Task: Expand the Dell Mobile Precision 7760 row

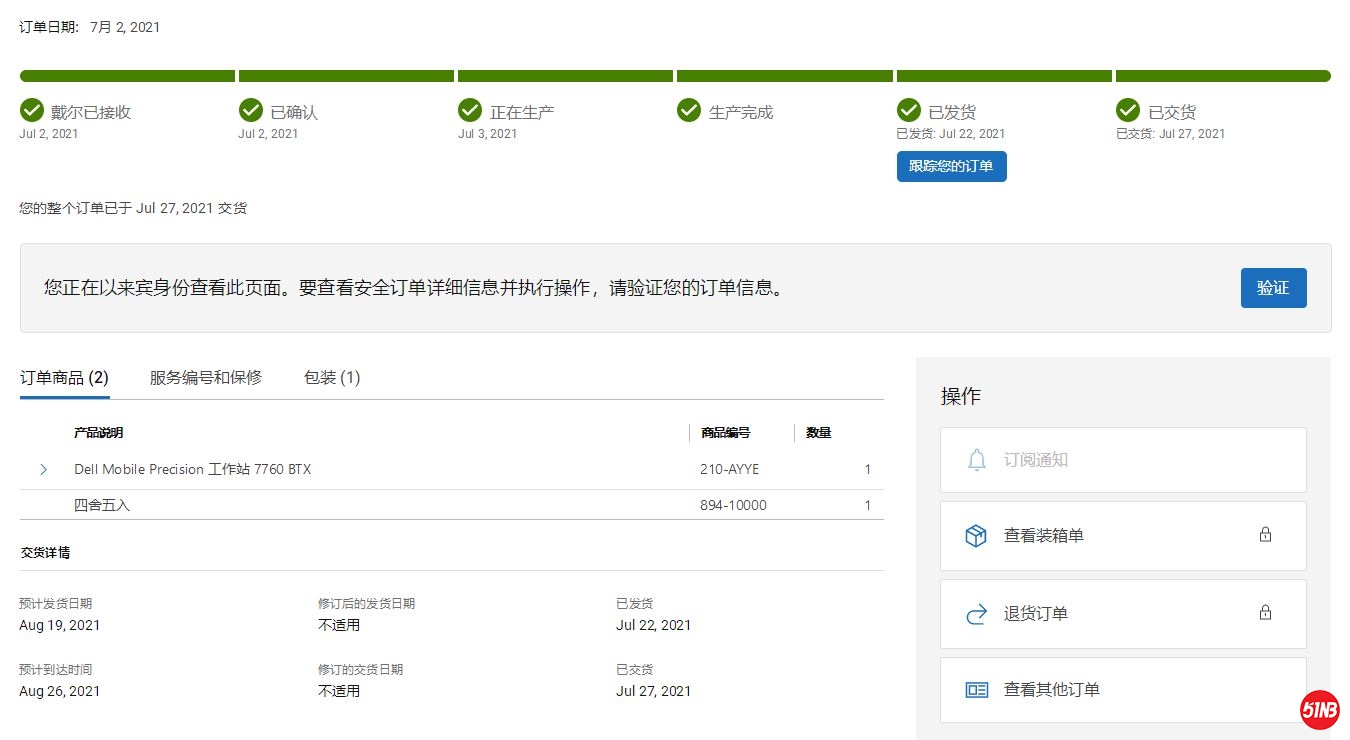Action: click(x=43, y=469)
